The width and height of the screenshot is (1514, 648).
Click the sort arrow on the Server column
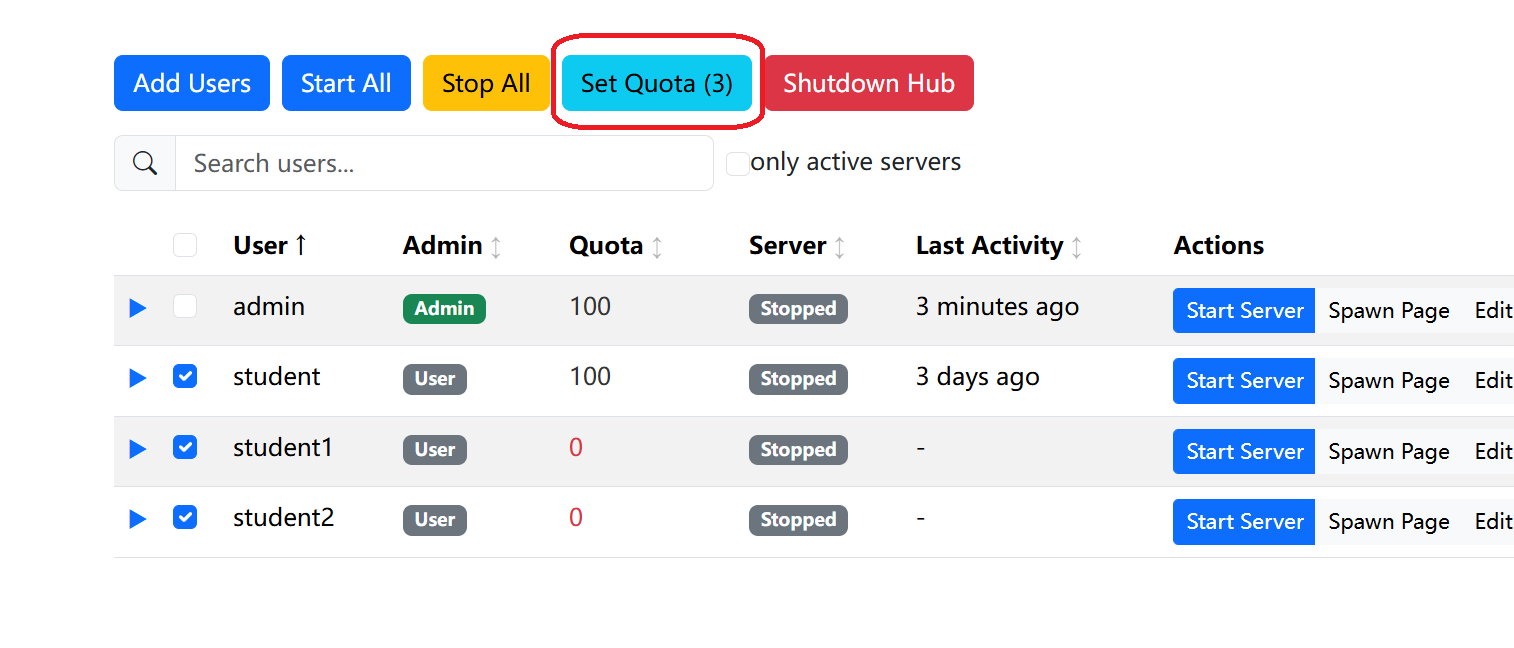tap(840, 245)
